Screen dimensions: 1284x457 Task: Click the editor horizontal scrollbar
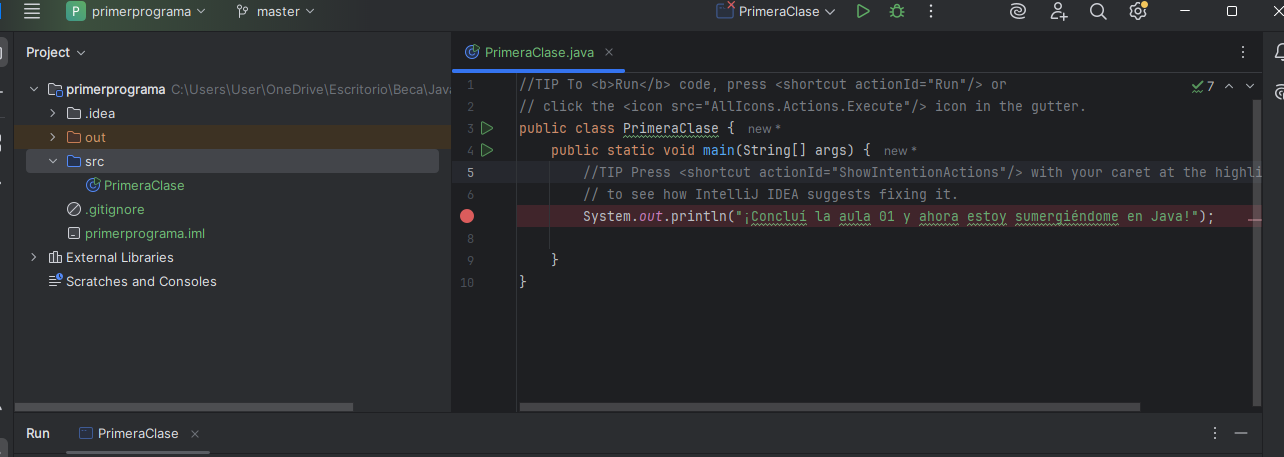click(829, 407)
